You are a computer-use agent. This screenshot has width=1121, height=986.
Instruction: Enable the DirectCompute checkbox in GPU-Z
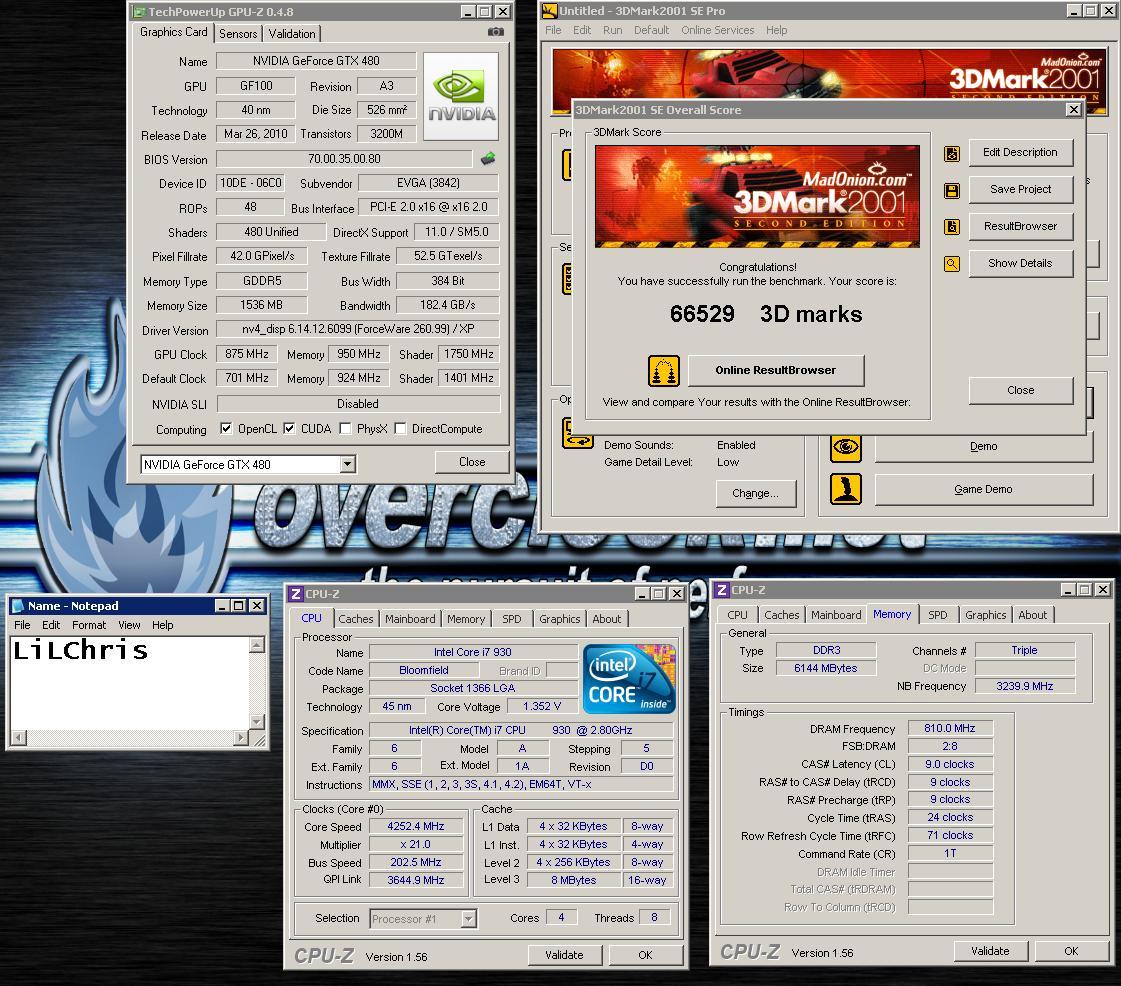[x=400, y=428]
